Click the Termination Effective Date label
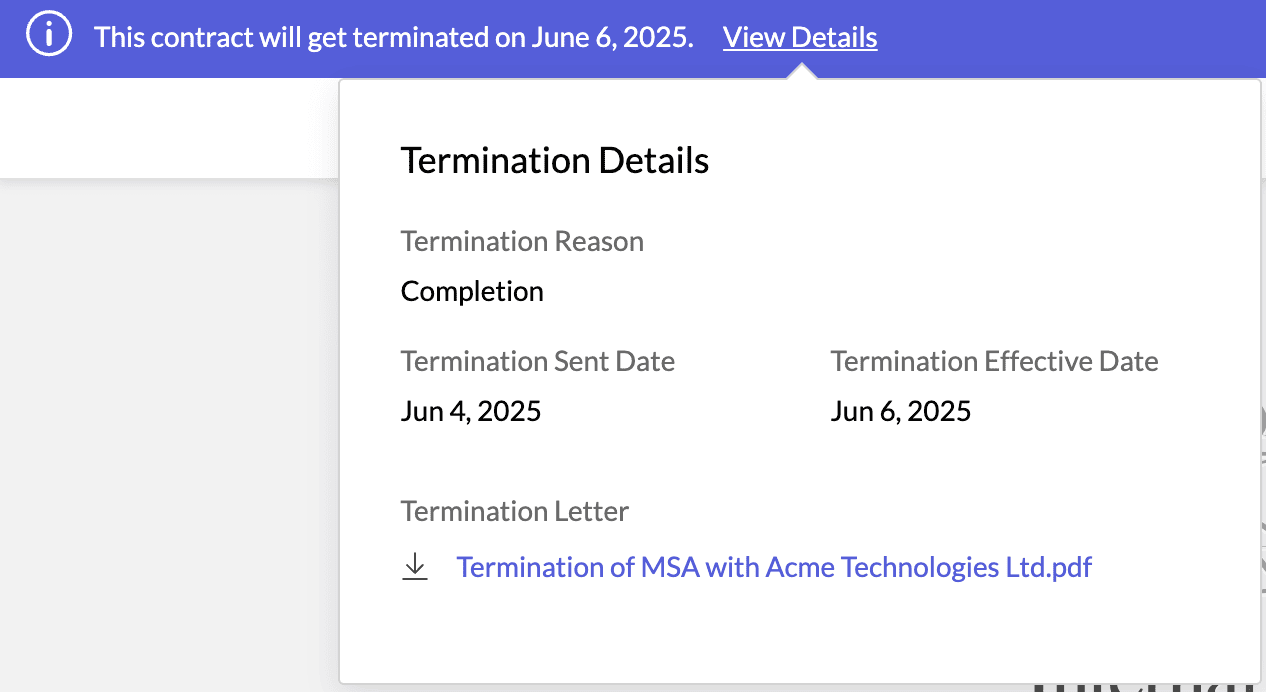Viewport: 1266px width, 692px height. tap(994, 361)
